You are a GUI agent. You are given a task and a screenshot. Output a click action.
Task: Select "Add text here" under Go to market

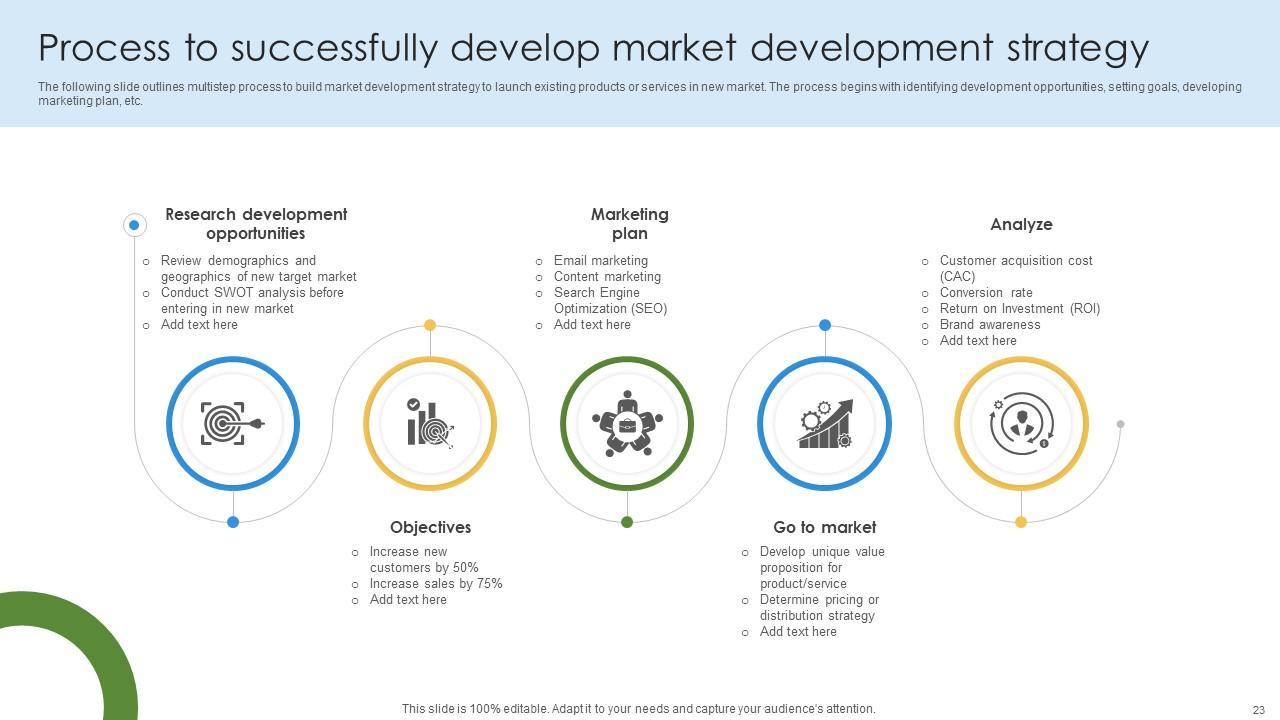798,631
